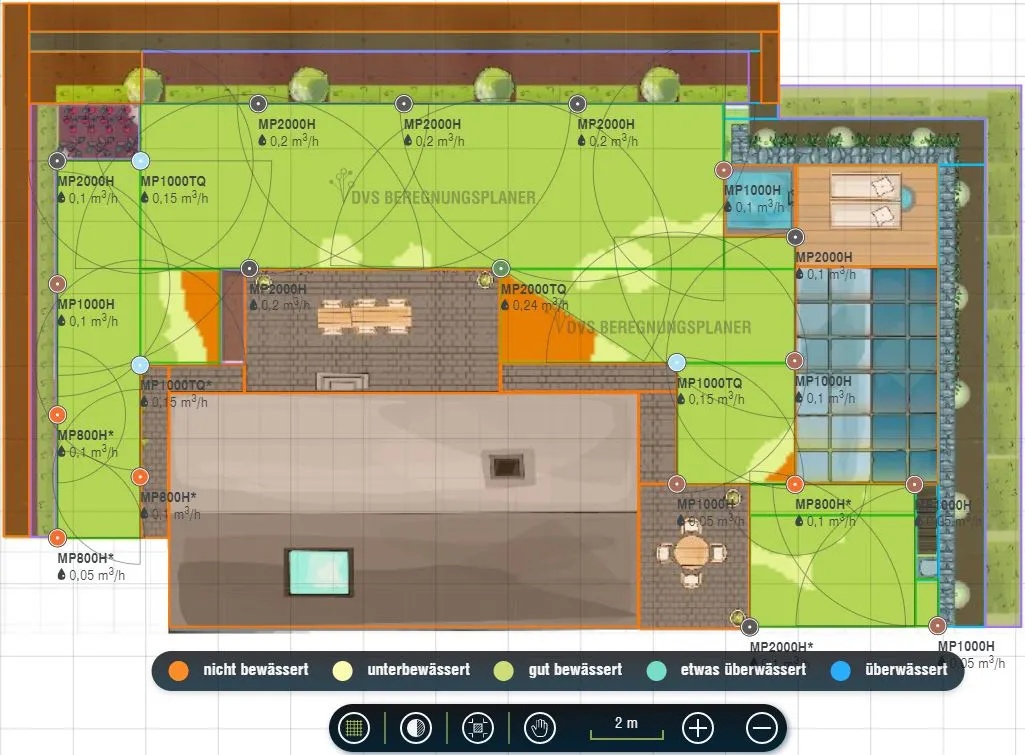Select the MP2000H sprinkler left of flower bed

coord(58,160)
